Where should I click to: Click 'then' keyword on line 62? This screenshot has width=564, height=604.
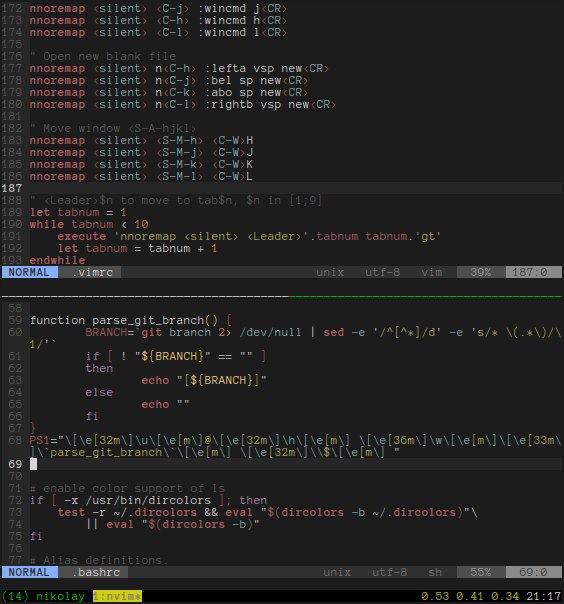(x=99, y=368)
